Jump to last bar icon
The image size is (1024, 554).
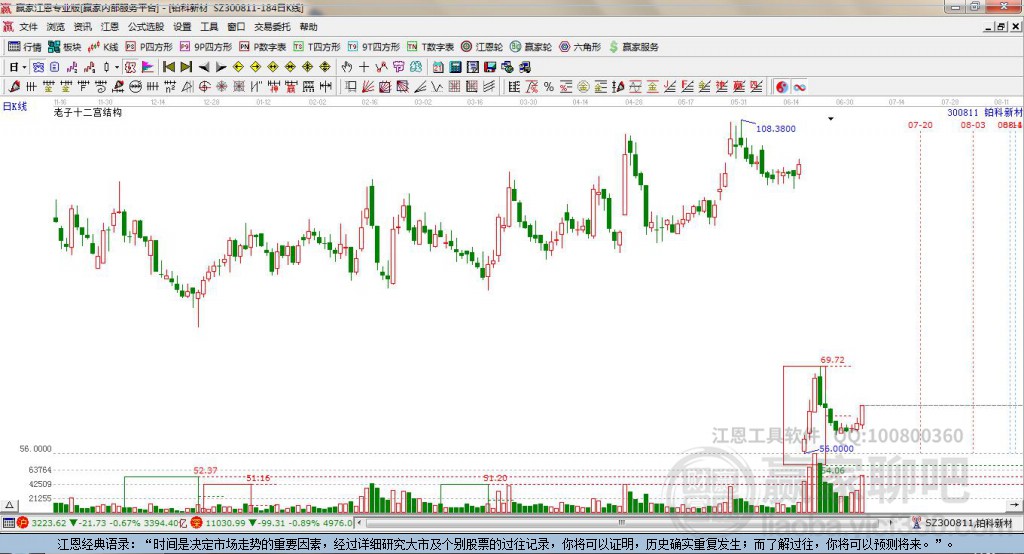point(186,67)
